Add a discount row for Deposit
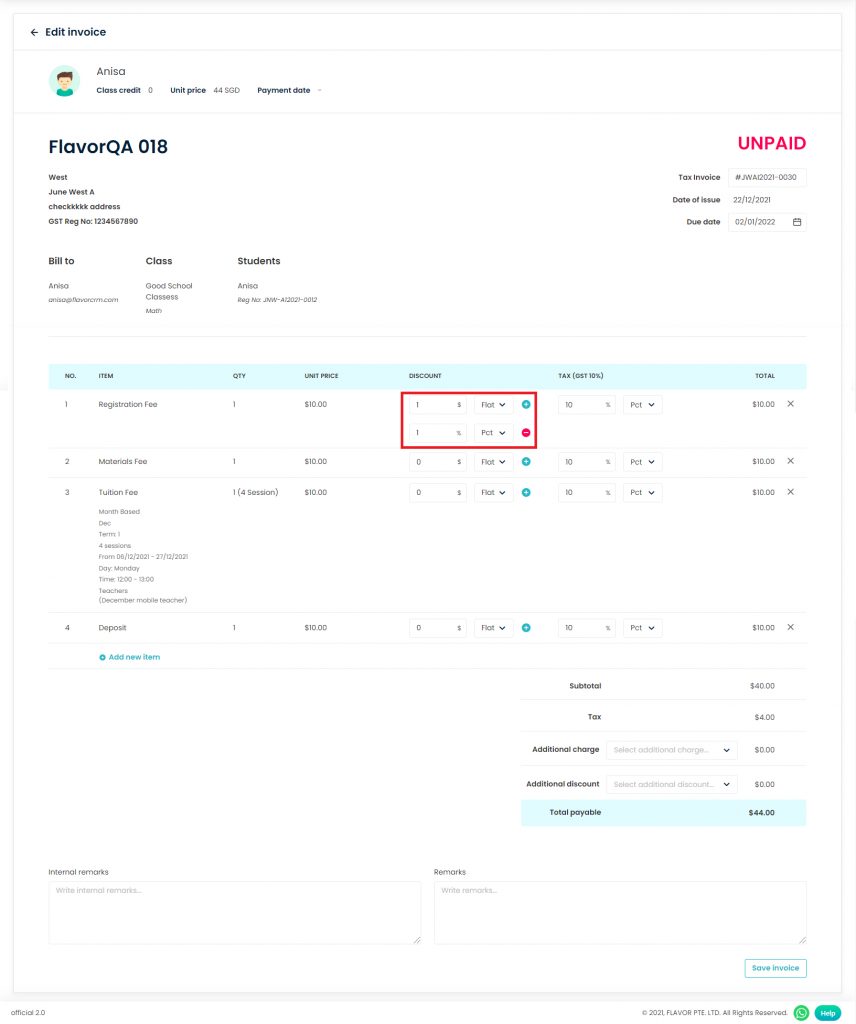The height and width of the screenshot is (1024, 856). tap(526, 628)
